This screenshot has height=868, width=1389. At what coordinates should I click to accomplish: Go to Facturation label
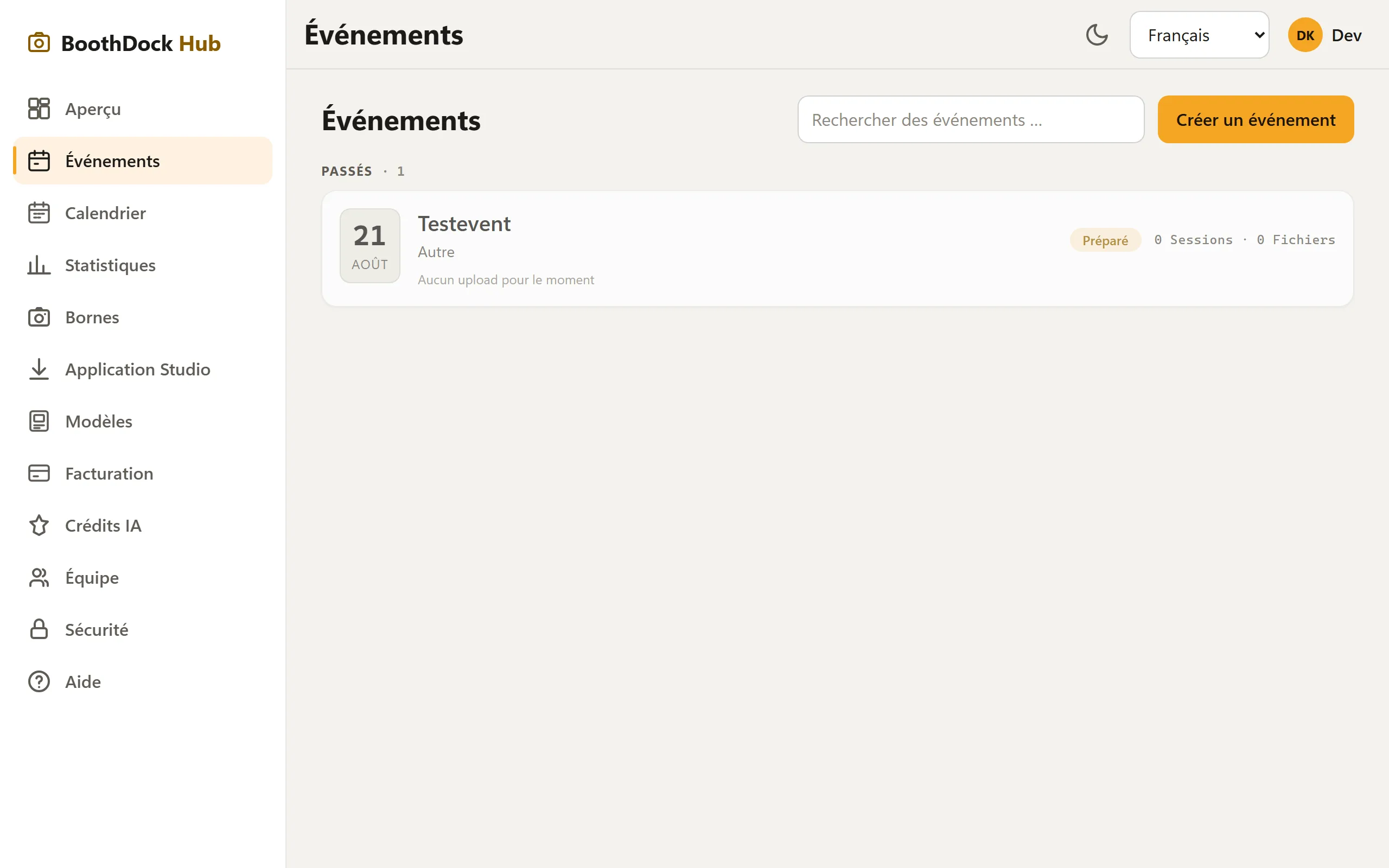109,474
